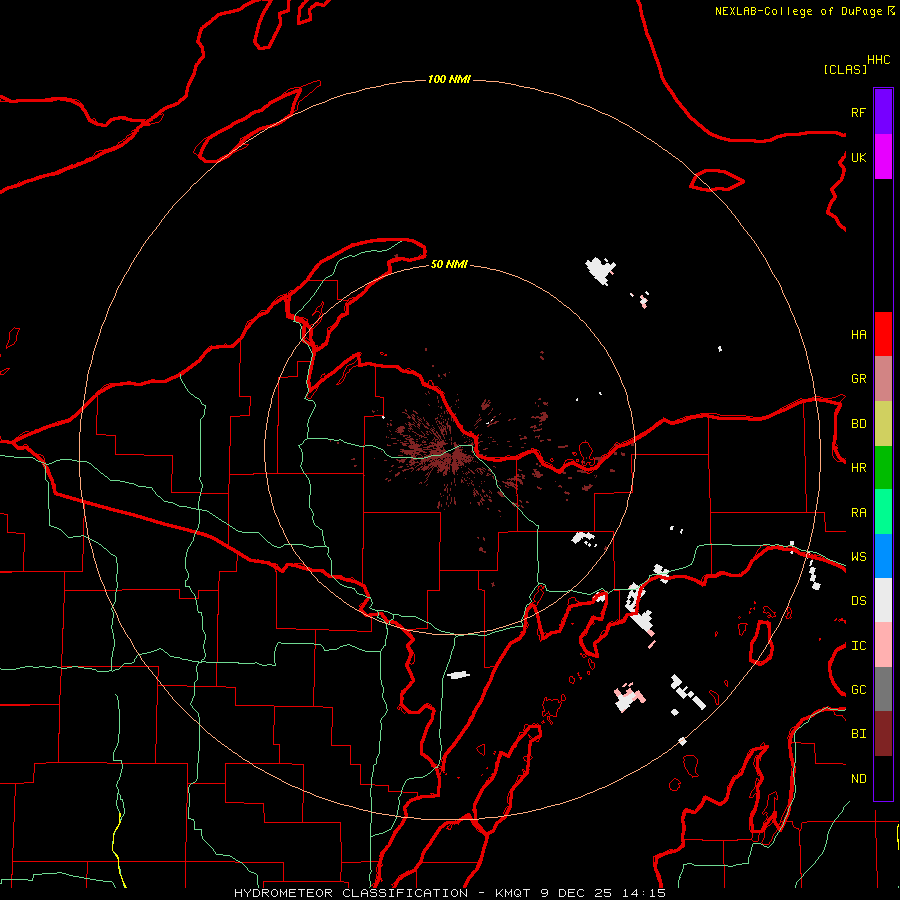Click the Hydrometeor Classification KMQT title caption
The height and width of the screenshot is (900, 900).
pyautogui.click(x=449, y=893)
